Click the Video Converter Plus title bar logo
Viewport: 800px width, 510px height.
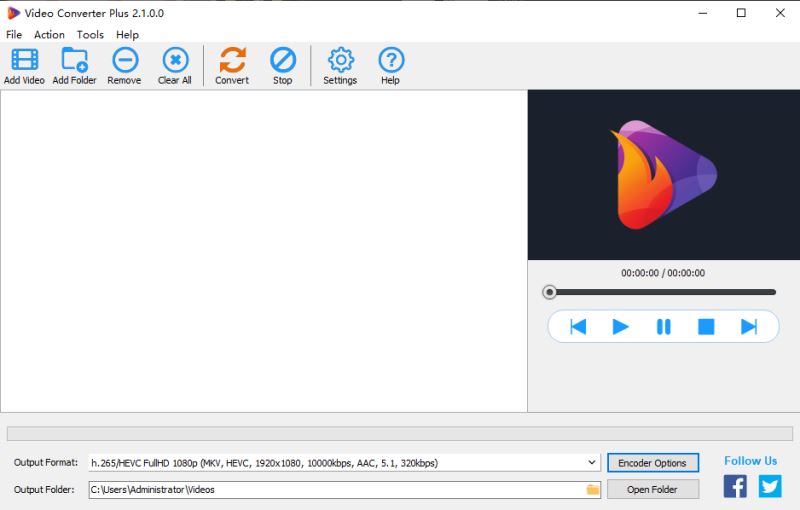click(13, 13)
